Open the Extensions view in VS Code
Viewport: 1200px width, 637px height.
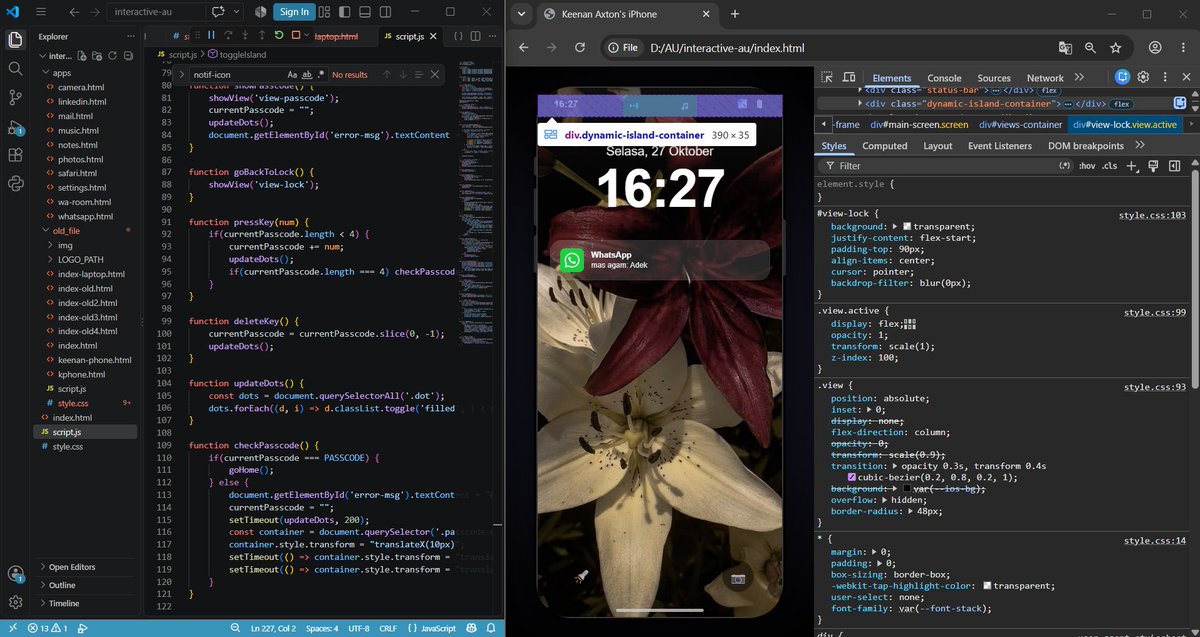tap(15, 155)
